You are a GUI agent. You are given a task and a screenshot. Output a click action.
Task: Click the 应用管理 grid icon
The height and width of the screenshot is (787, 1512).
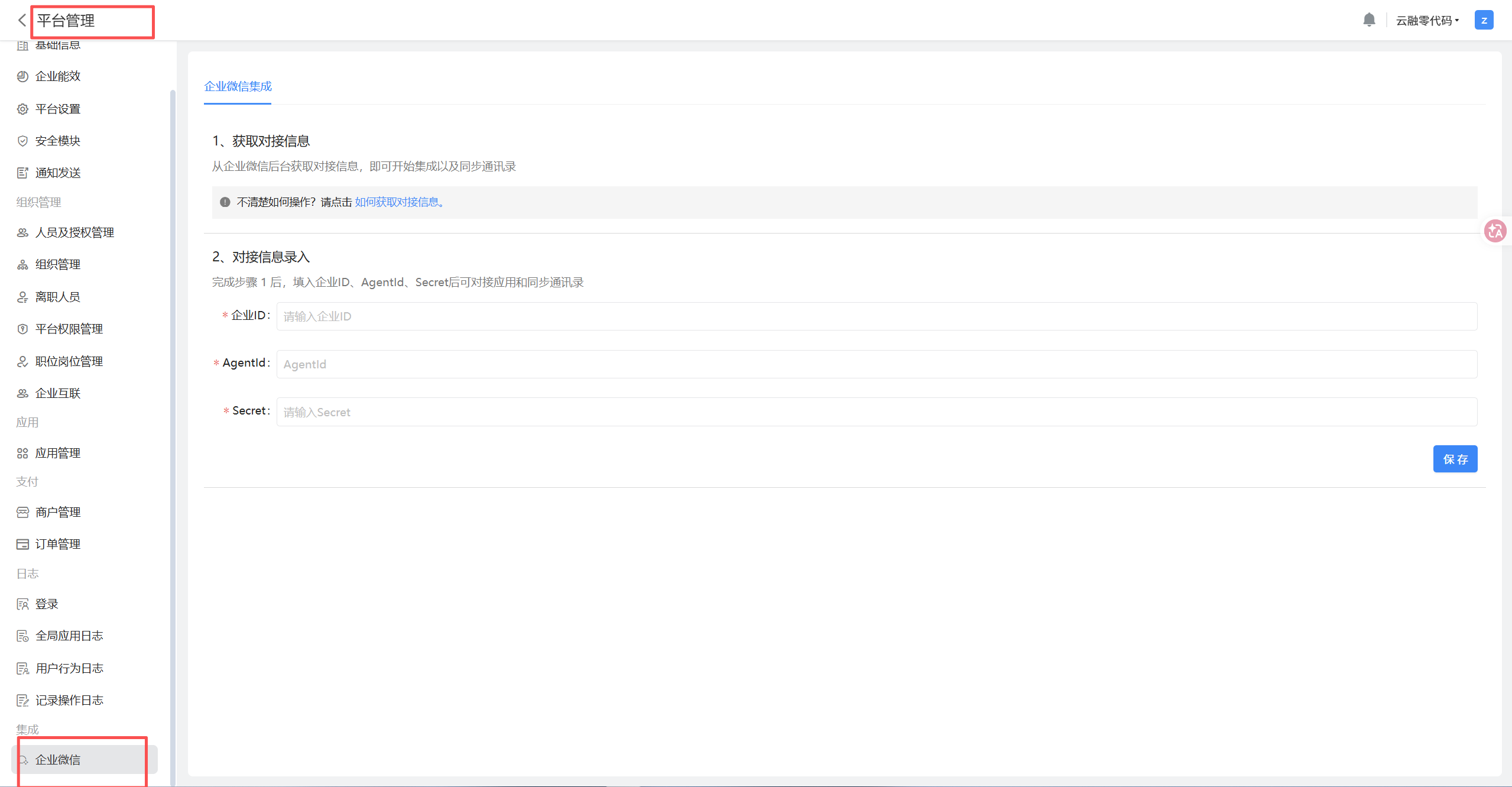[x=22, y=453]
